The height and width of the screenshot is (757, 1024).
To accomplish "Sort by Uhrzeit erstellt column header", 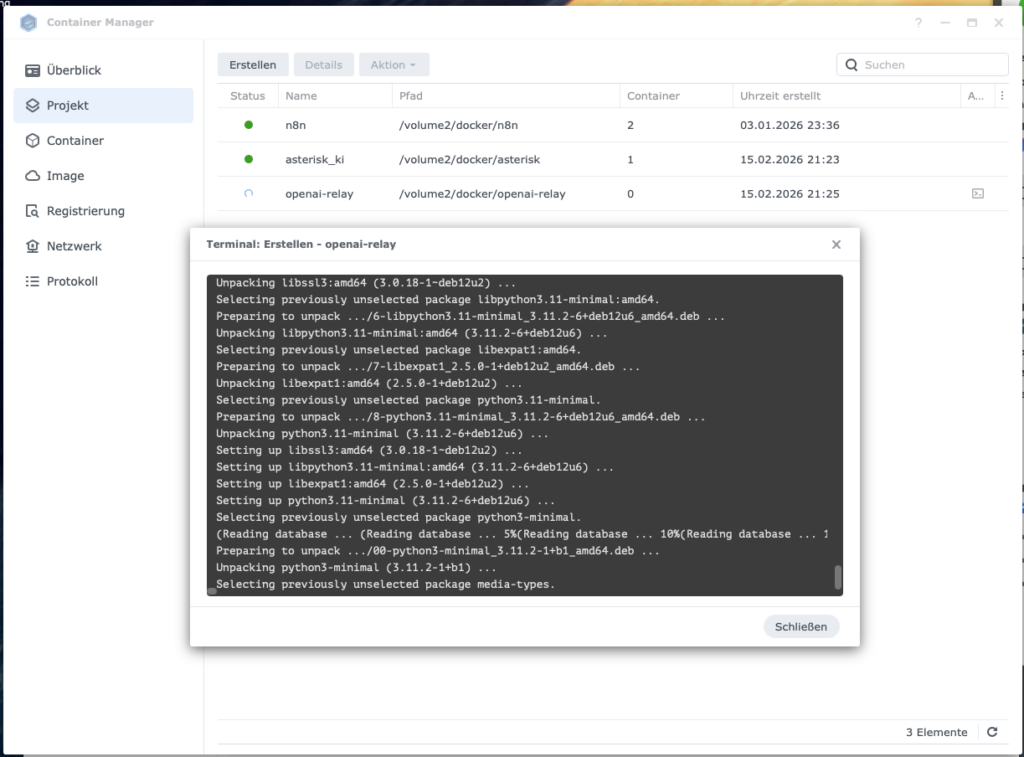I will (780, 96).
